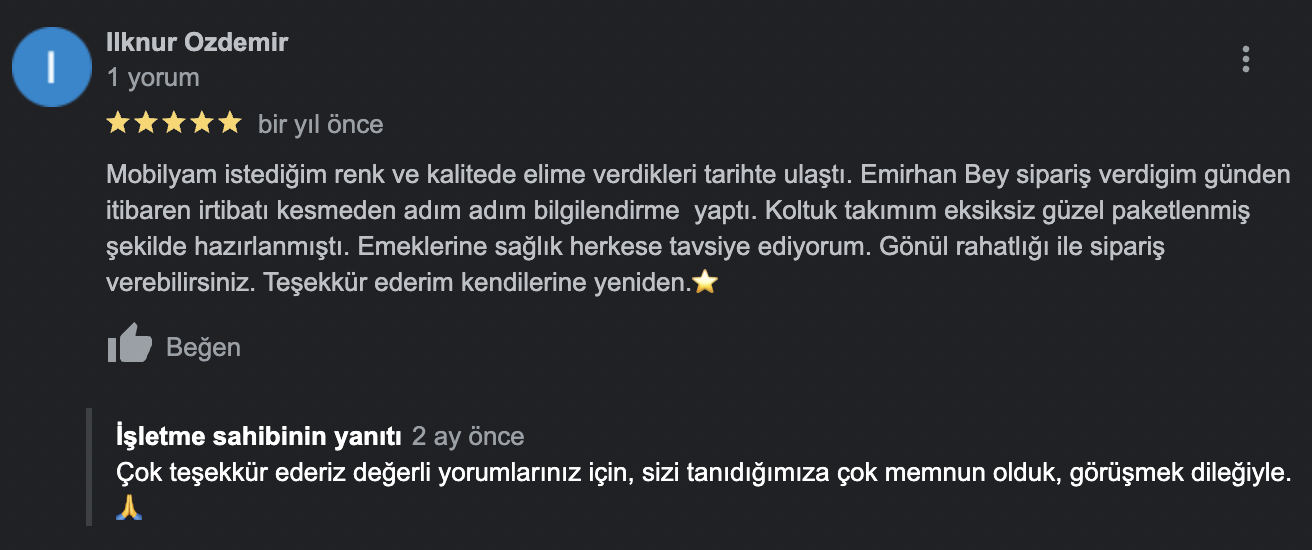Open reviewer name Ilknur Ozdemir
This screenshot has height=550, width=1312.
point(197,42)
